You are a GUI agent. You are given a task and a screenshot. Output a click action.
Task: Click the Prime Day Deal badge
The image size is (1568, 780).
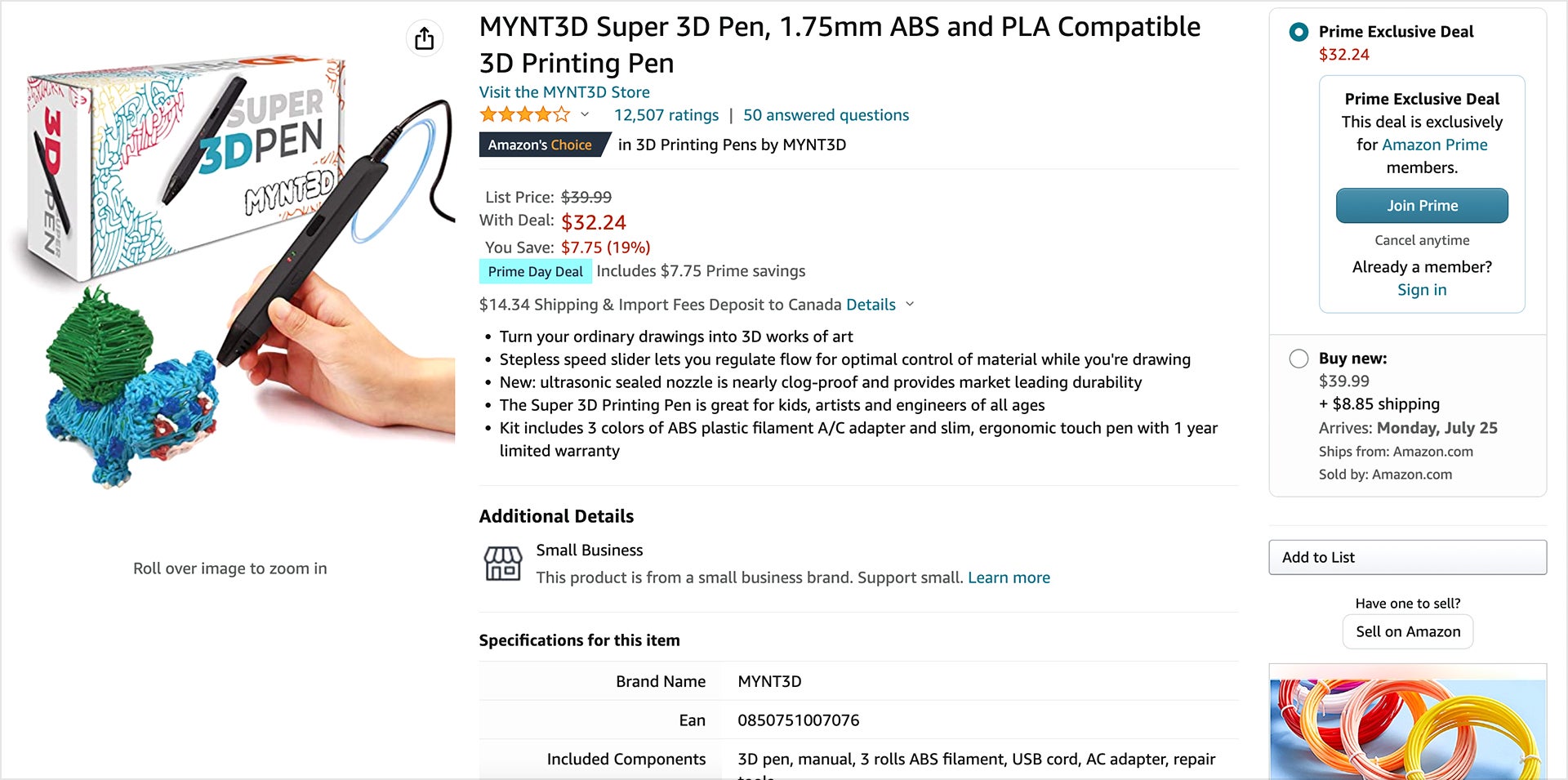pyautogui.click(x=535, y=270)
